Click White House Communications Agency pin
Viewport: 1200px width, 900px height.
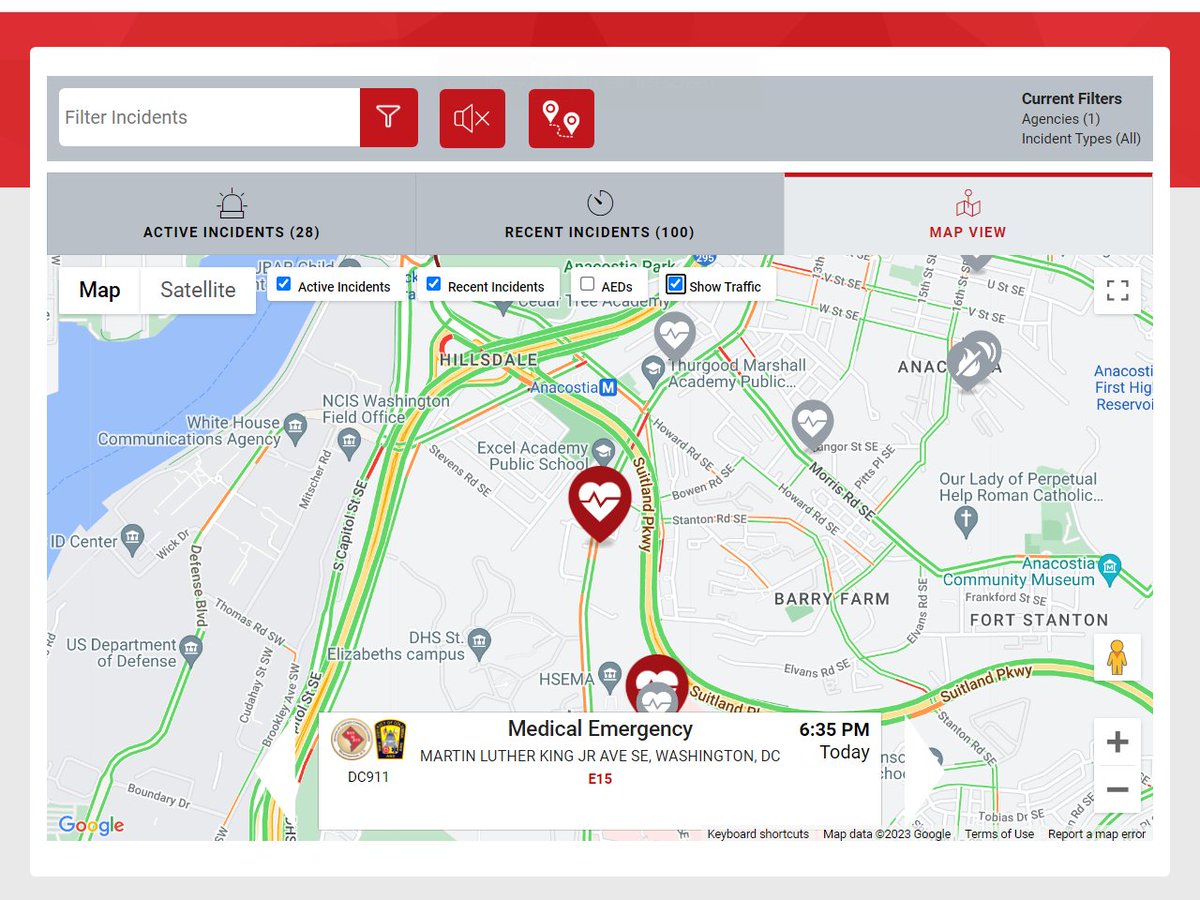pos(295,431)
